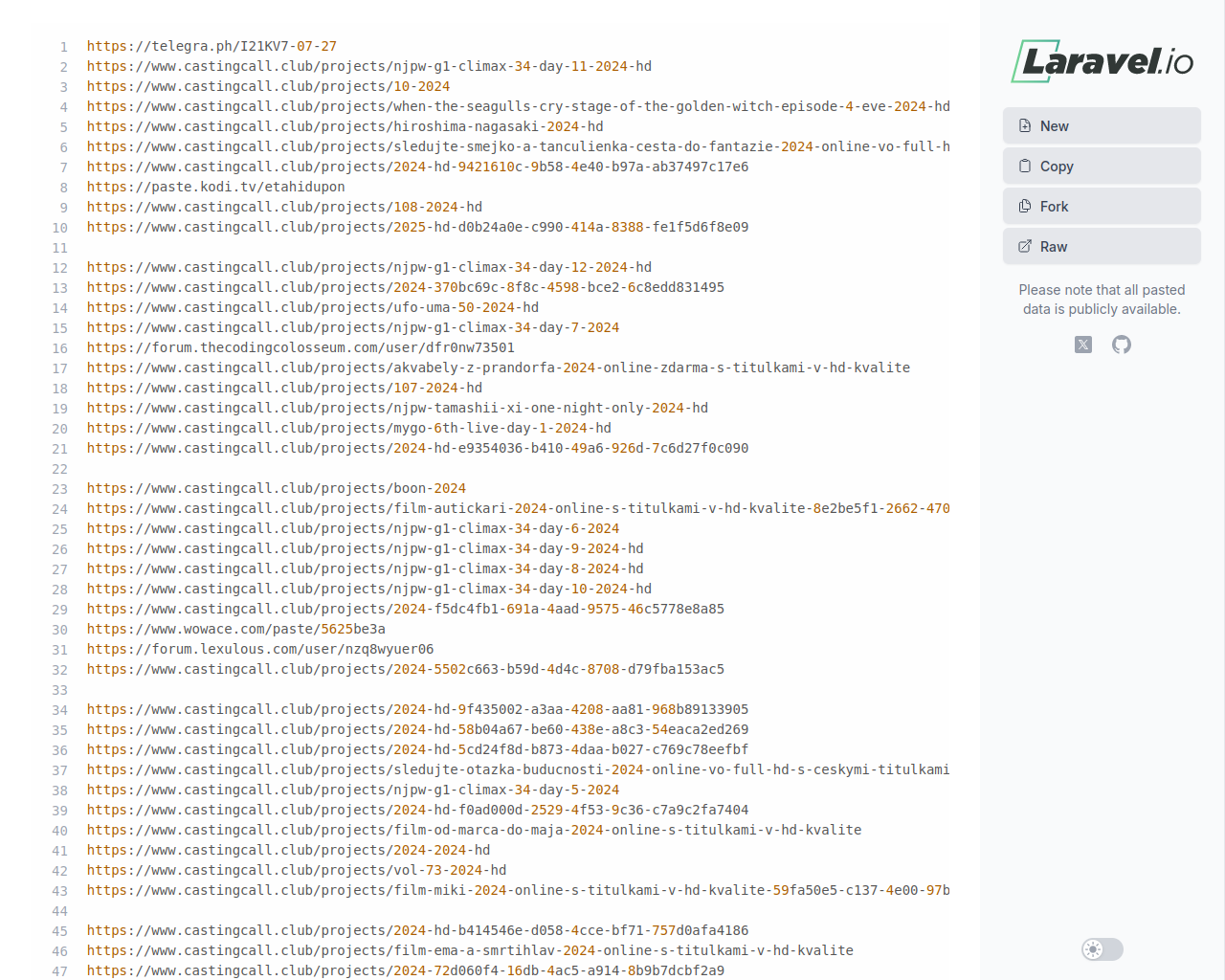Click the New paste button
1225x980 pixels.
click(x=1102, y=125)
